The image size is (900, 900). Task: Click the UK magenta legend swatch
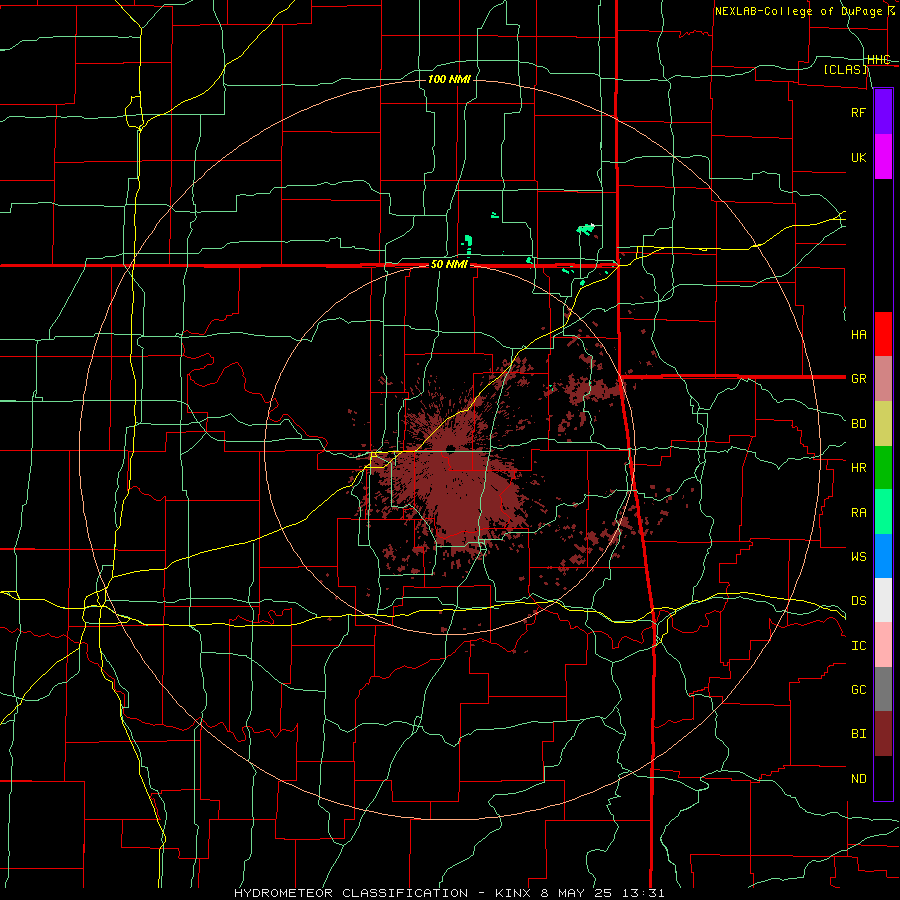pos(883,157)
